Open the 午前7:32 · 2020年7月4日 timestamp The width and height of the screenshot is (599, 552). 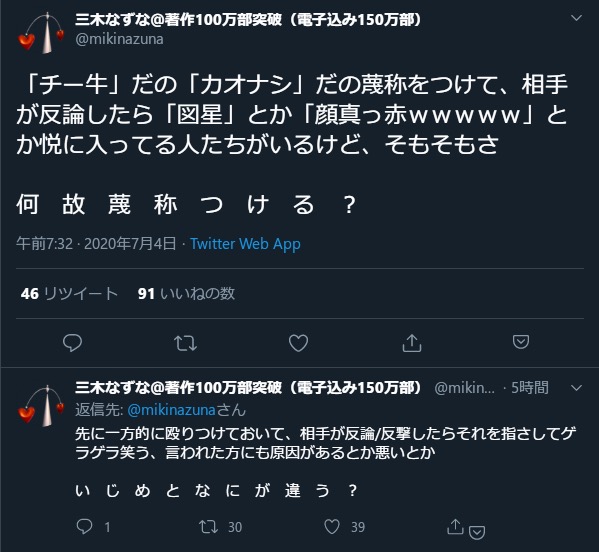(x=96, y=244)
